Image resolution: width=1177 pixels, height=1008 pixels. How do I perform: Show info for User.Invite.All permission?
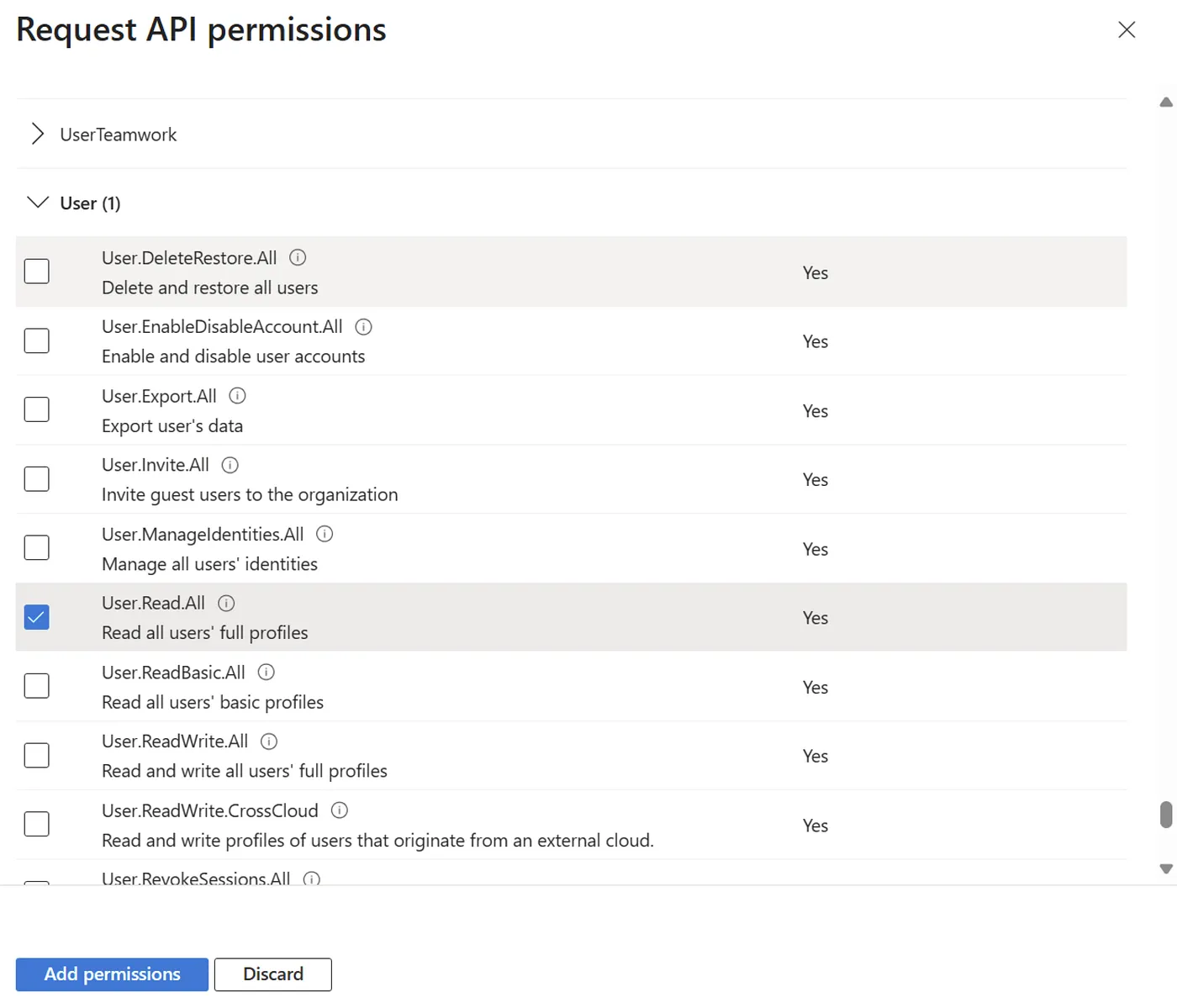click(230, 465)
